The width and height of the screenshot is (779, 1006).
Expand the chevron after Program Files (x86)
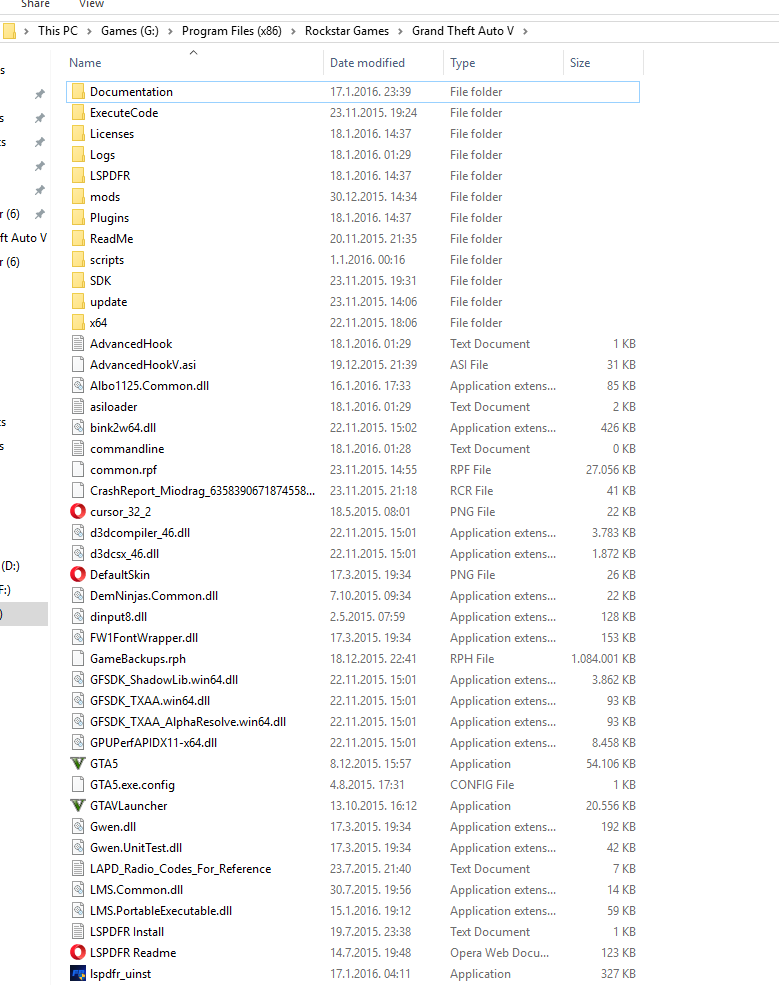coord(293,31)
